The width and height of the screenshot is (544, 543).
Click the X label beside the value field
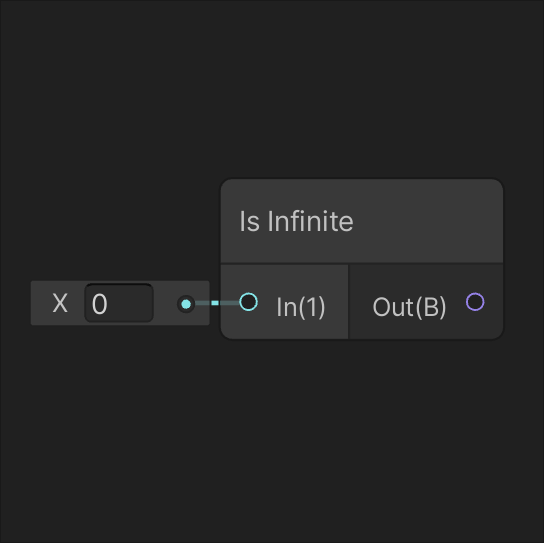pos(60,304)
